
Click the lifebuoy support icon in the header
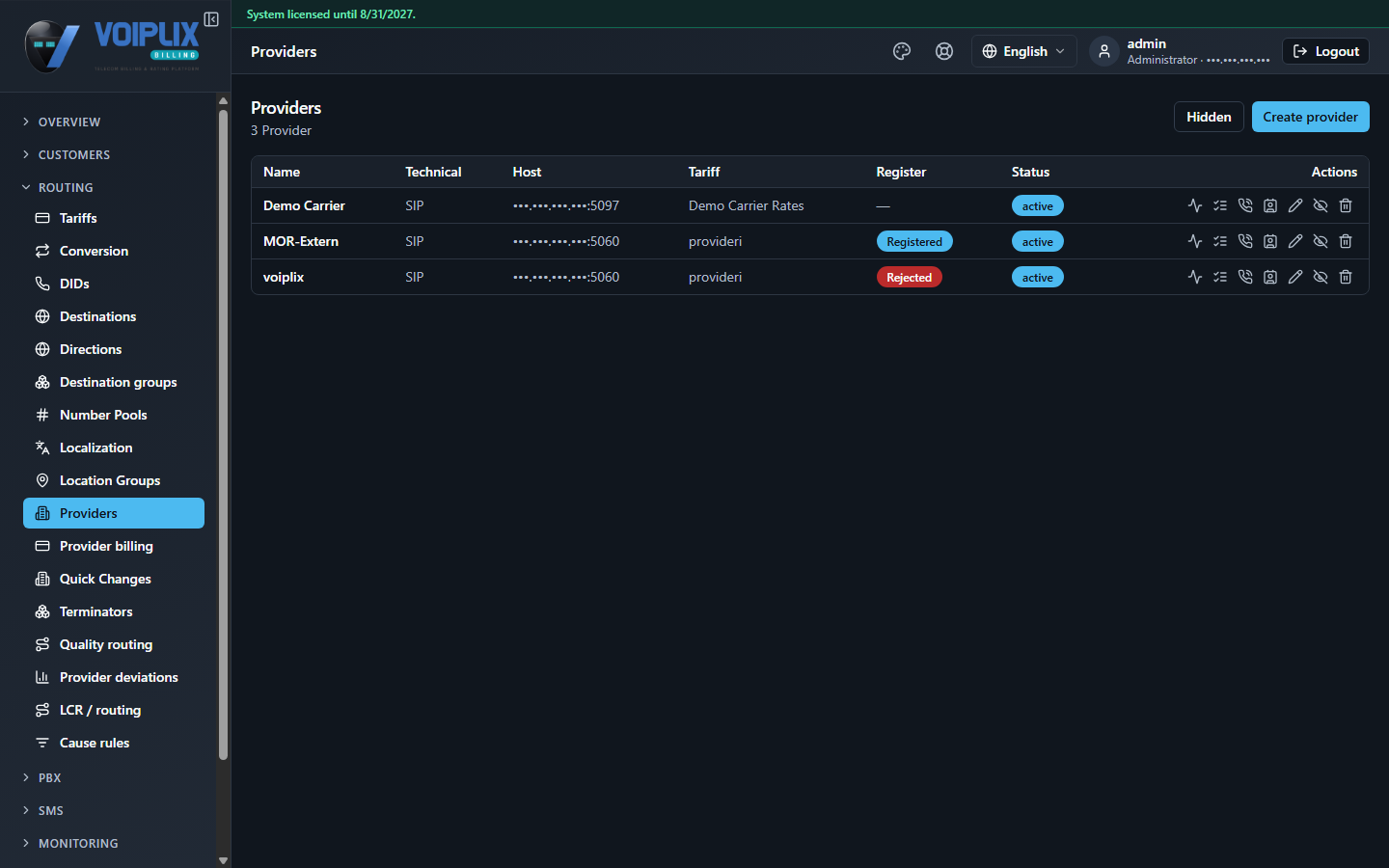pyautogui.click(x=944, y=51)
